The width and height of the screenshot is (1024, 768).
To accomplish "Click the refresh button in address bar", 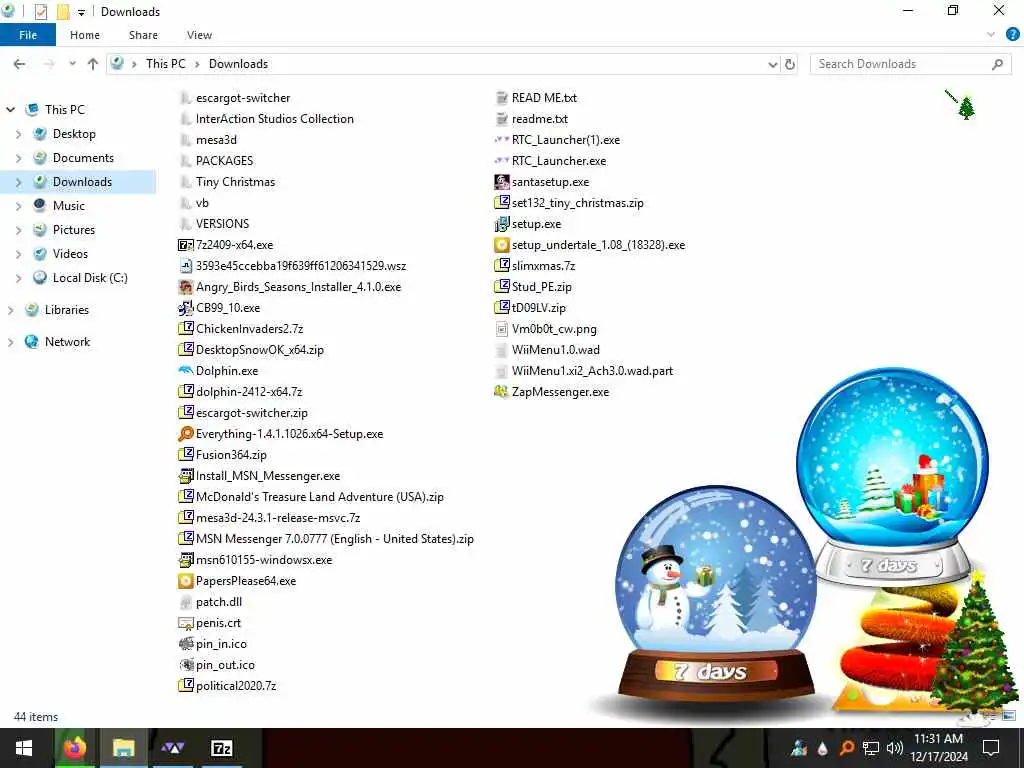I will click(x=790, y=64).
